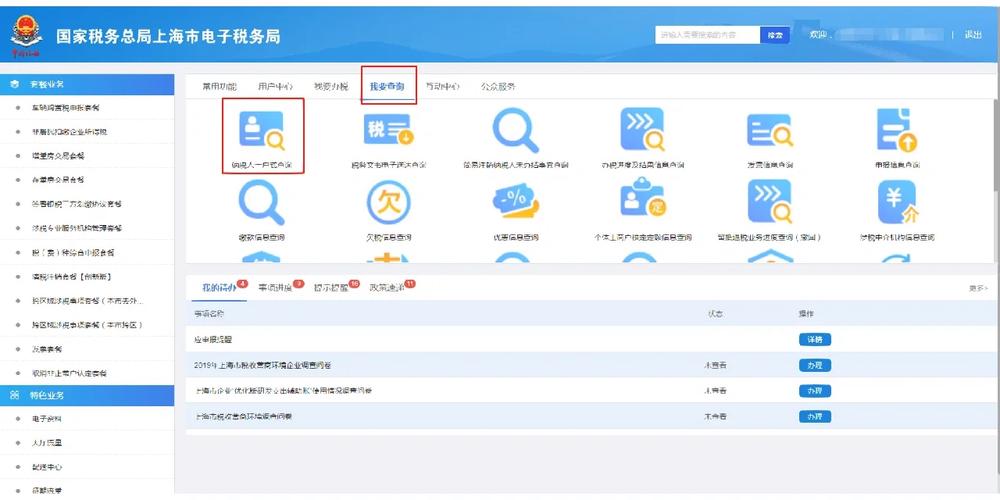Viewport: 1000px width, 500px height.
Task: Open the 事项进度 tab
Action: 276,288
